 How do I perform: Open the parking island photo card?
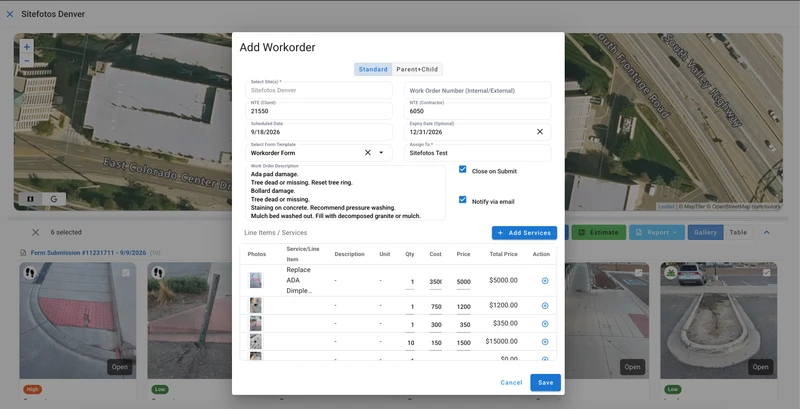pyautogui.click(x=718, y=320)
